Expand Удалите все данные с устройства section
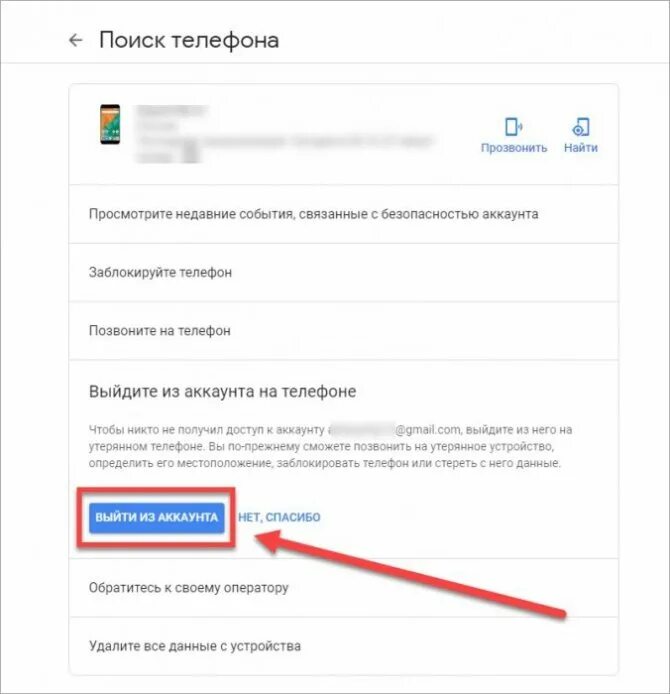Viewport: 670px width, 694px height. [x=343, y=646]
